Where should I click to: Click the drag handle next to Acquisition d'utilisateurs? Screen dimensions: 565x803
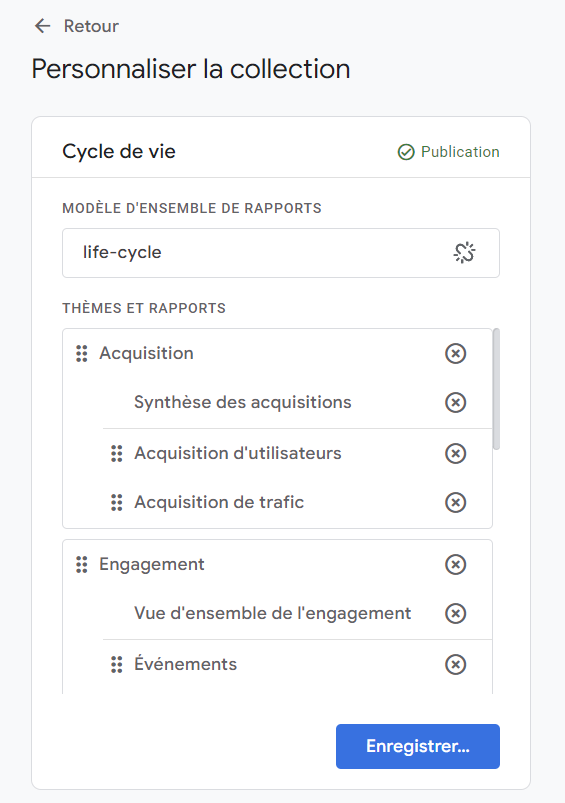click(x=117, y=453)
